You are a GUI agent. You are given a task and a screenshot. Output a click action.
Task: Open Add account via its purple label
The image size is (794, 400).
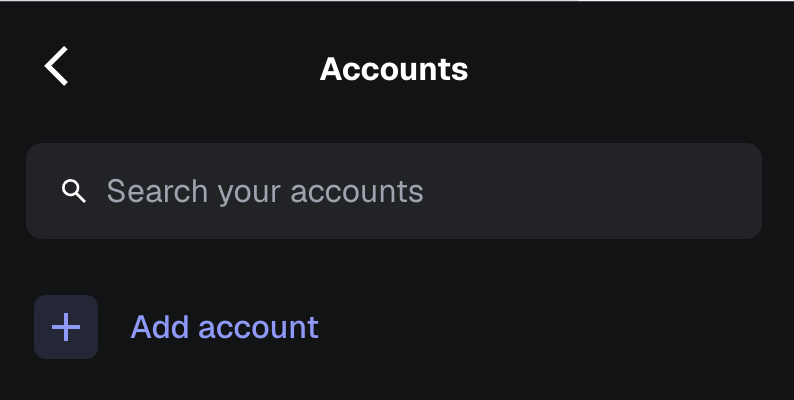pyautogui.click(x=224, y=327)
